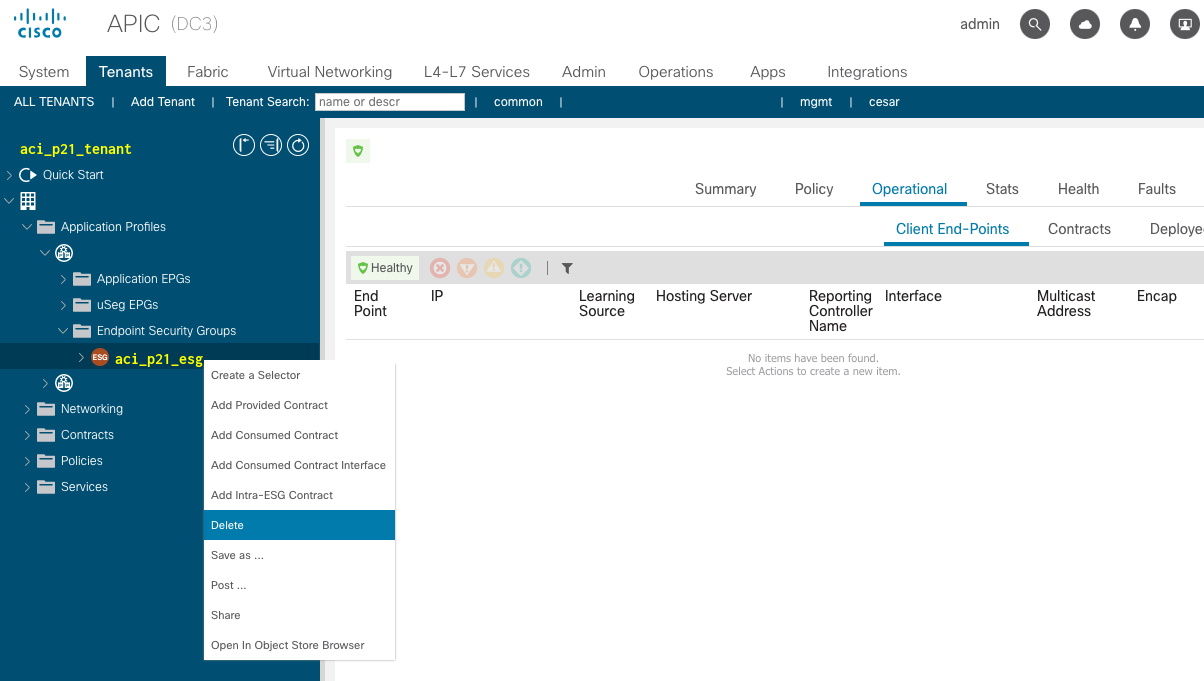
Task: Click the ESG icon beside aci_p21_esg
Action: pyautogui.click(x=100, y=358)
